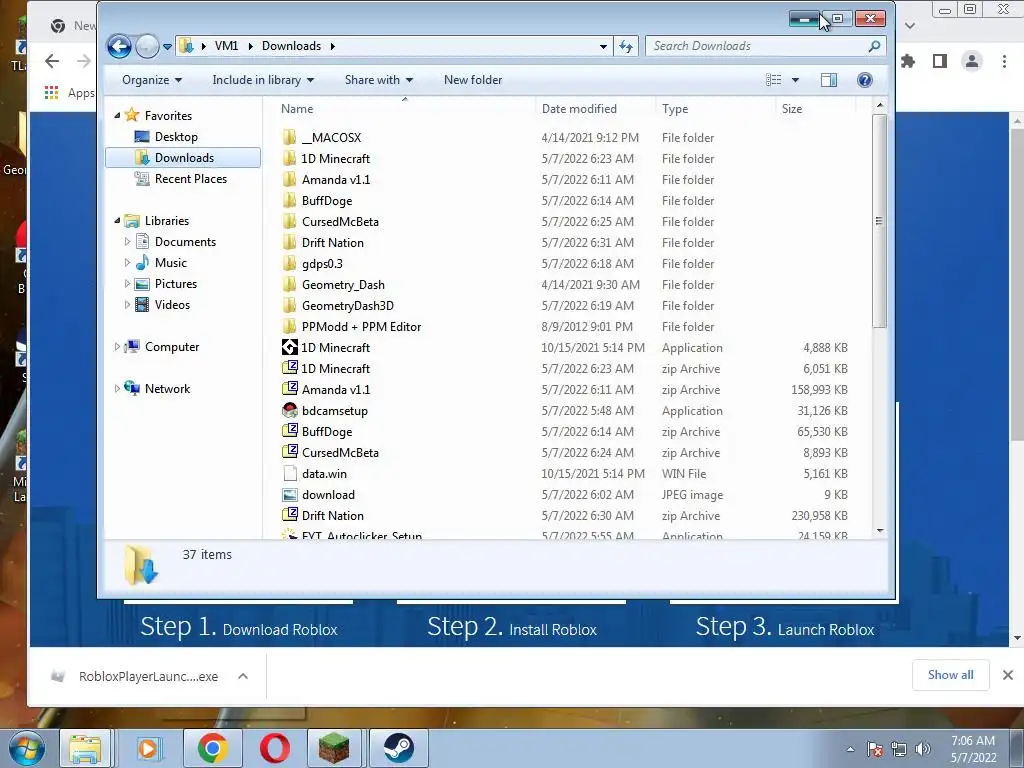
Task: Click the file list scrollbar down arrow
Action: pyautogui.click(x=880, y=531)
